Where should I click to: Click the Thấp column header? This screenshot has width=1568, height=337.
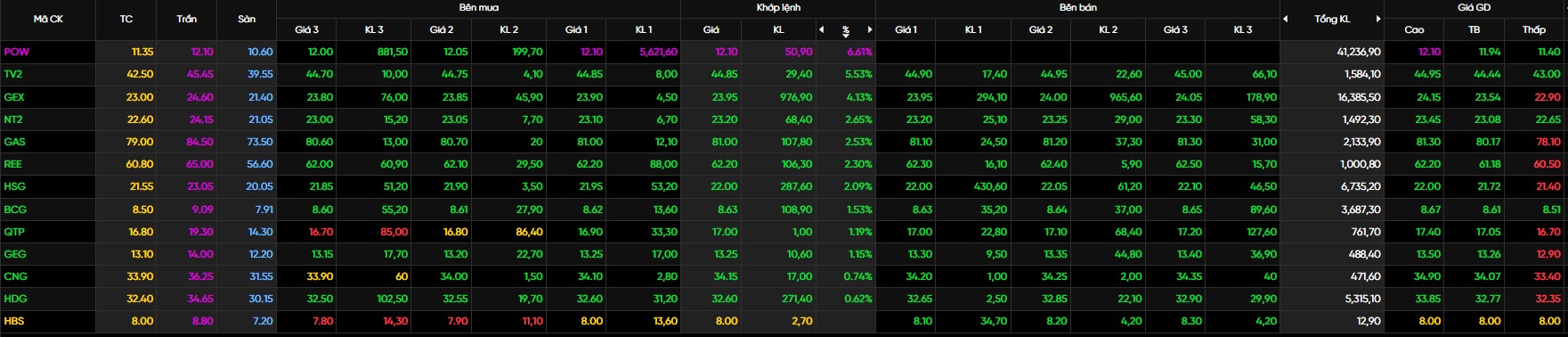coord(1533,29)
